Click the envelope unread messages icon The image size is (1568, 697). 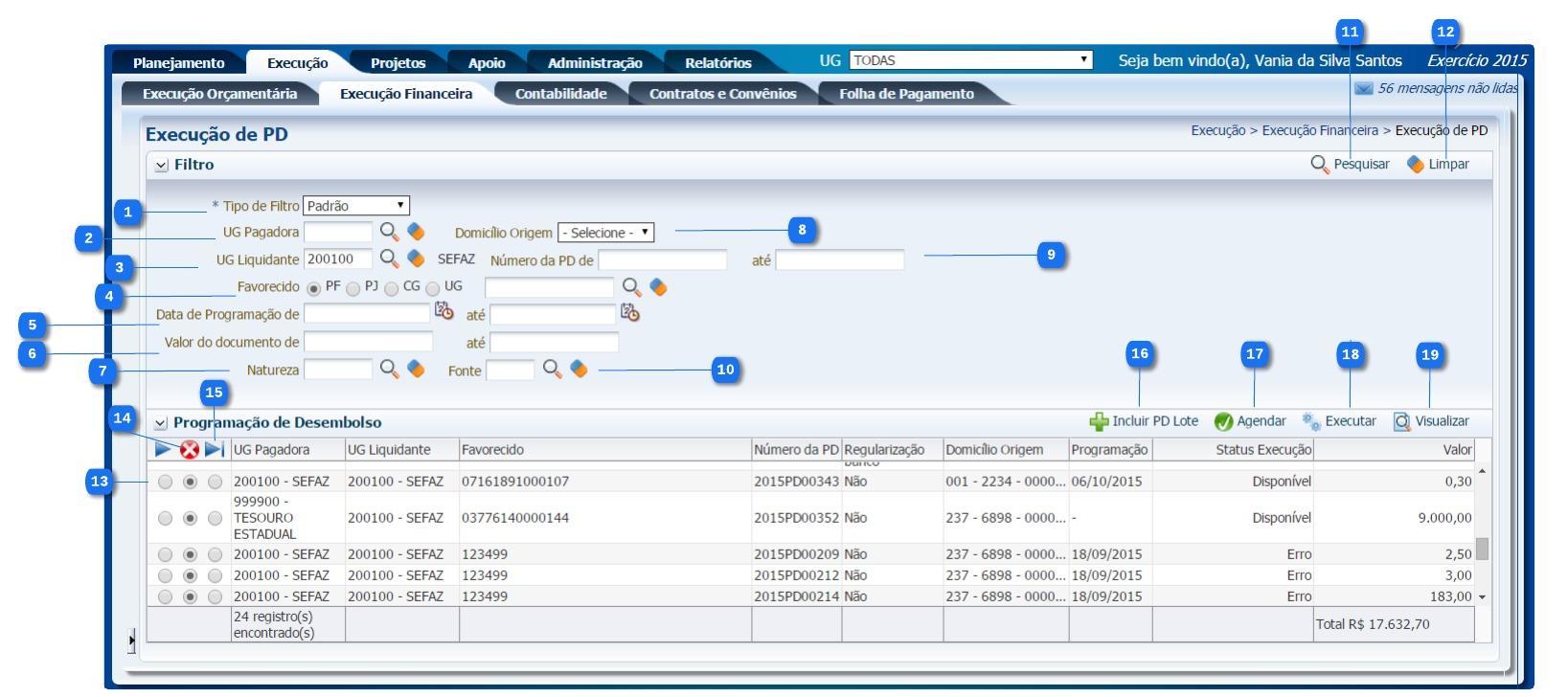(1363, 88)
